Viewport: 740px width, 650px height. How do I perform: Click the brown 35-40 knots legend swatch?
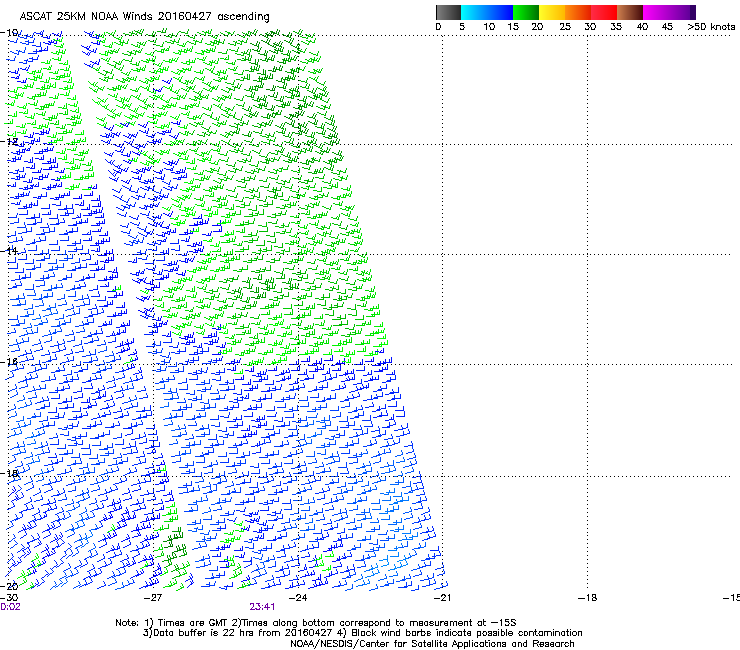tap(630, 12)
